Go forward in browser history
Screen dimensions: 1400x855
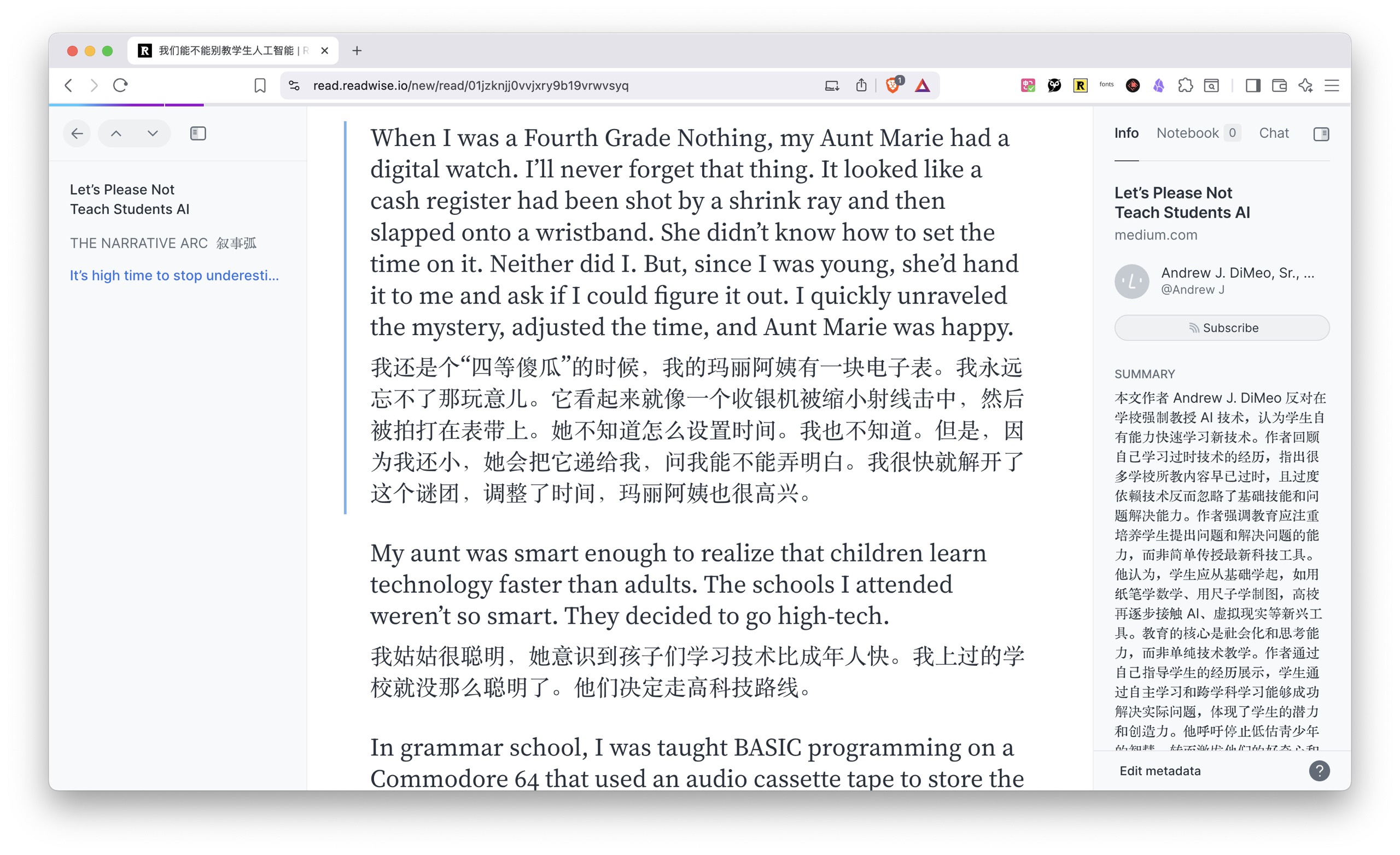click(94, 85)
